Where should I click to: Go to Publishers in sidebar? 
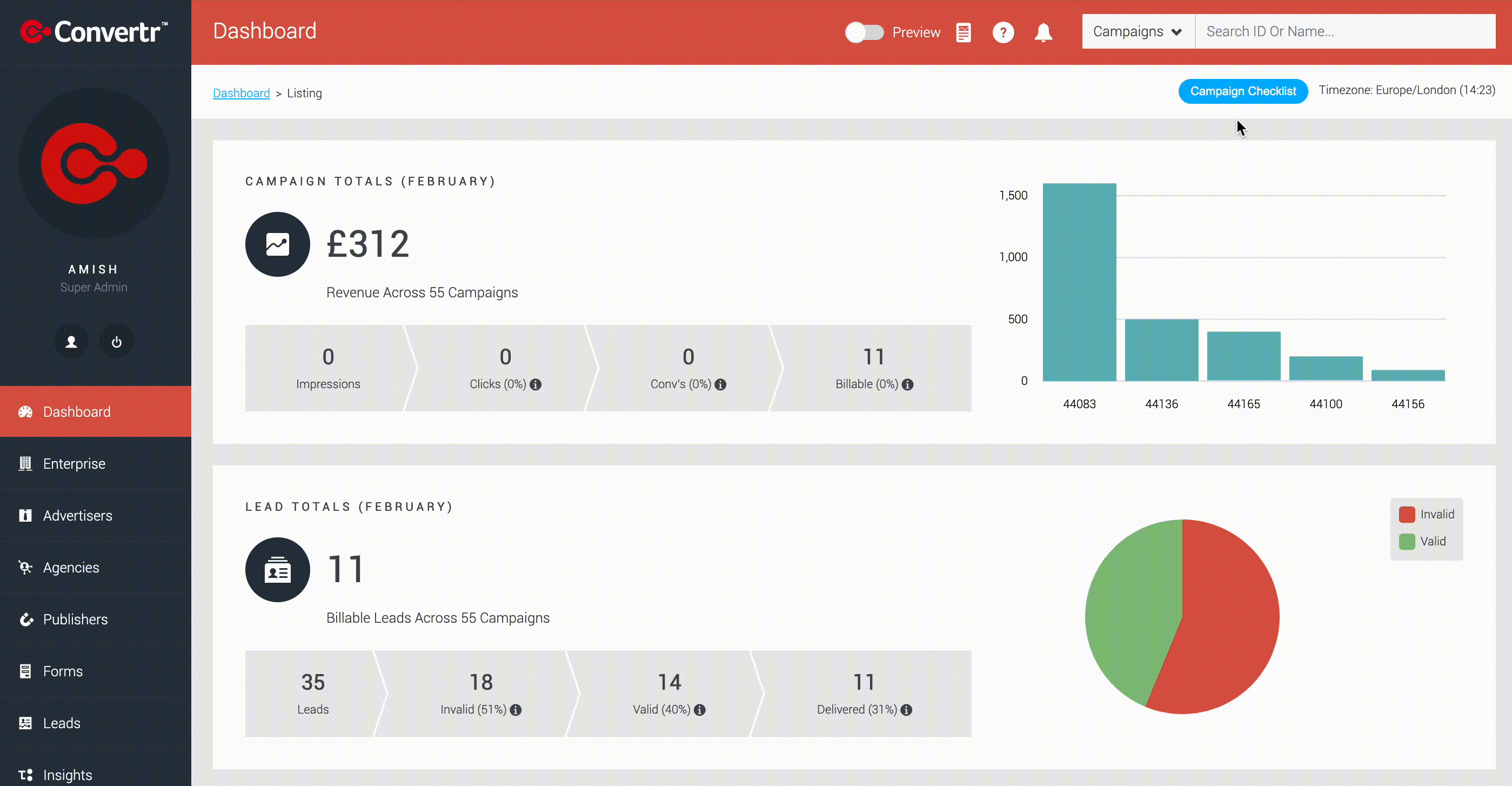pyautogui.click(x=96, y=620)
